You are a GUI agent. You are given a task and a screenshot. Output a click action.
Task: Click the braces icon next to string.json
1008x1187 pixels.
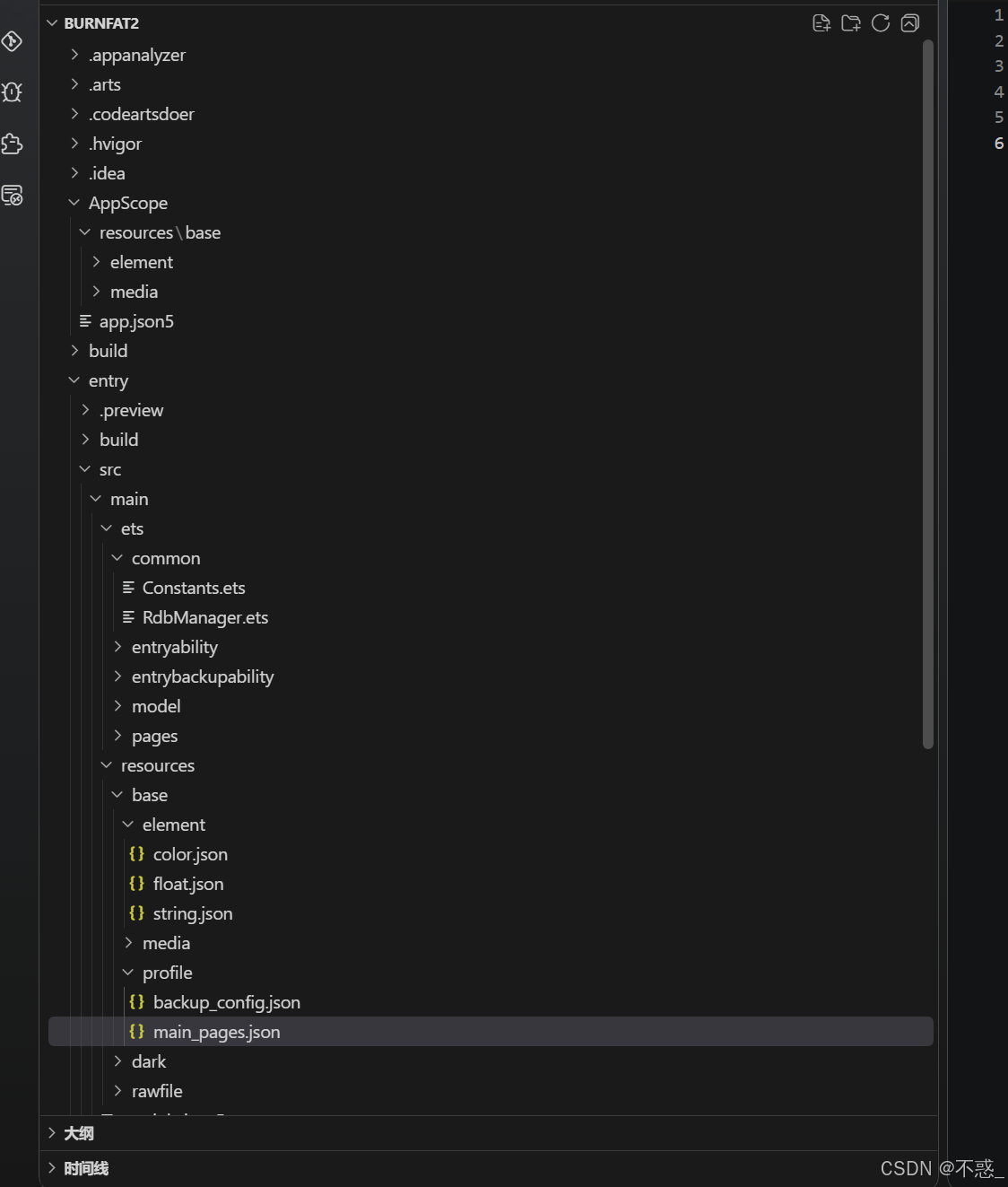point(136,913)
